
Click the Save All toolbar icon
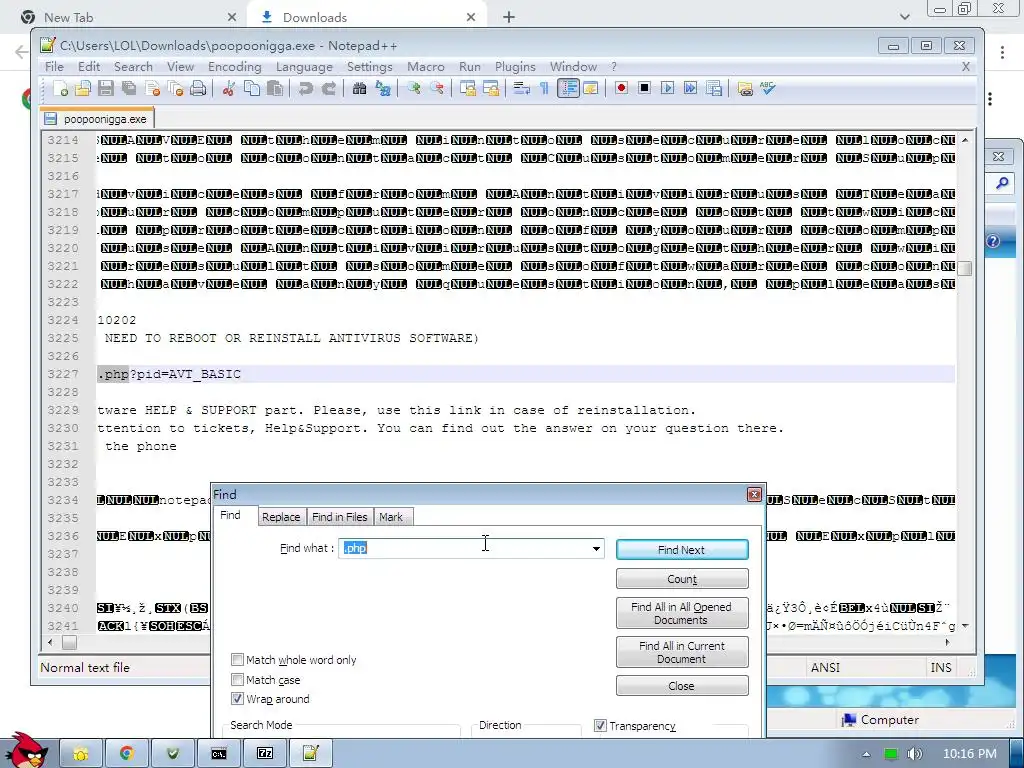pyautogui.click(x=129, y=88)
